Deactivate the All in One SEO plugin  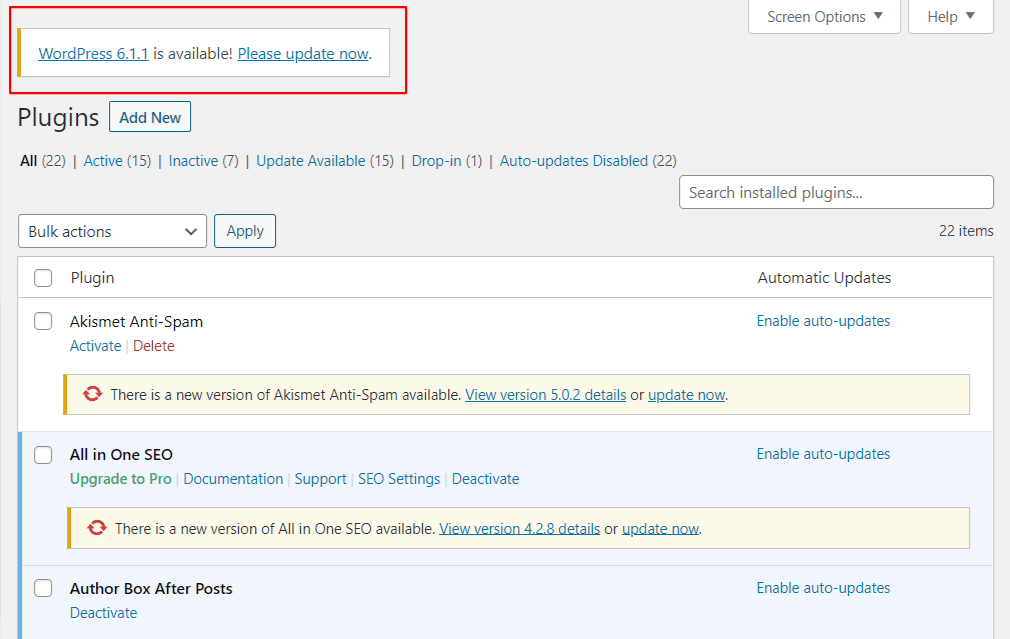[486, 479]
